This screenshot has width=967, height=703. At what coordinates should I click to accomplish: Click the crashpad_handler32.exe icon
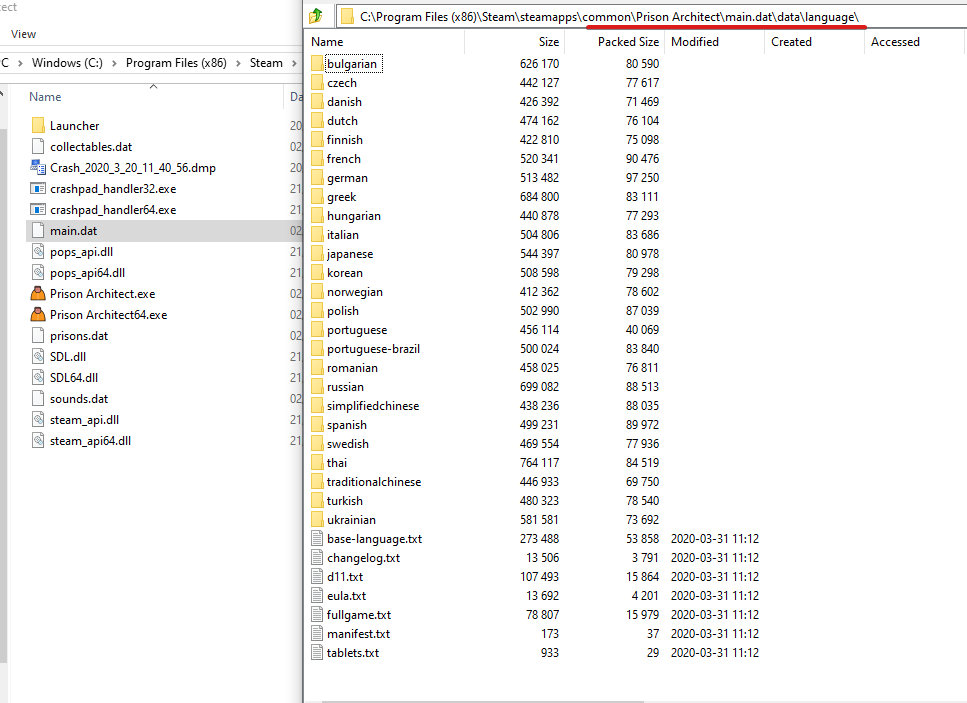38,189
